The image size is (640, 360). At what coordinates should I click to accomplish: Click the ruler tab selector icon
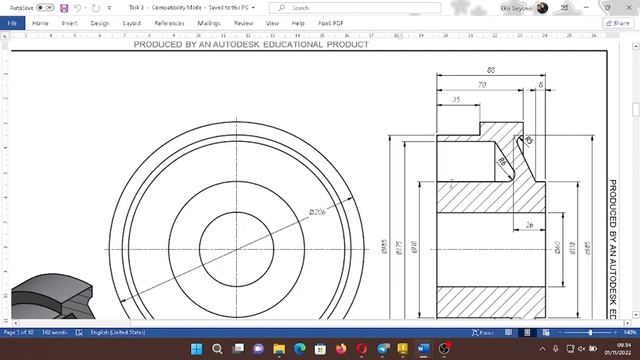point(5,36)
